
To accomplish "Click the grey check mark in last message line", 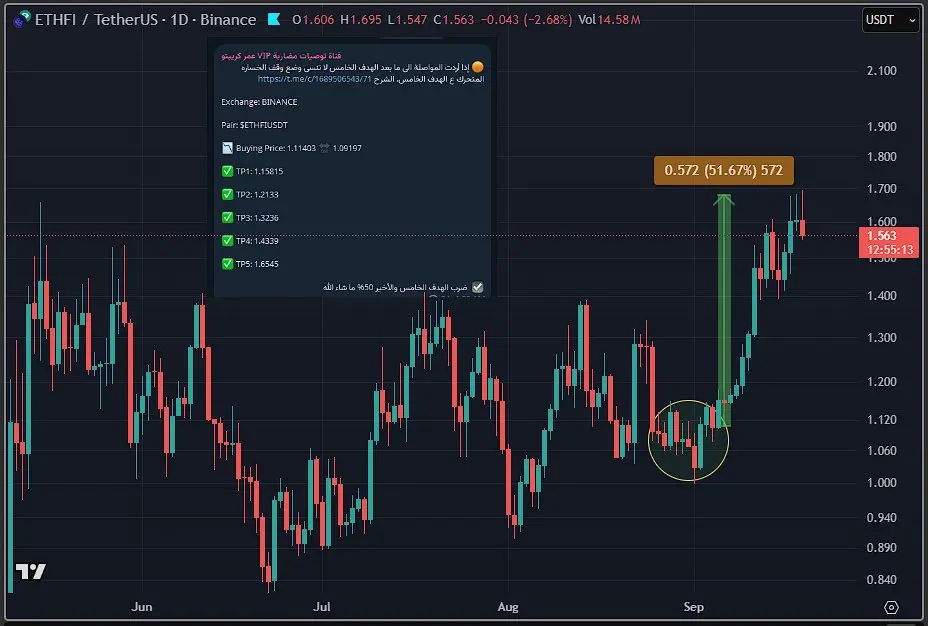I will click(478, 287).
